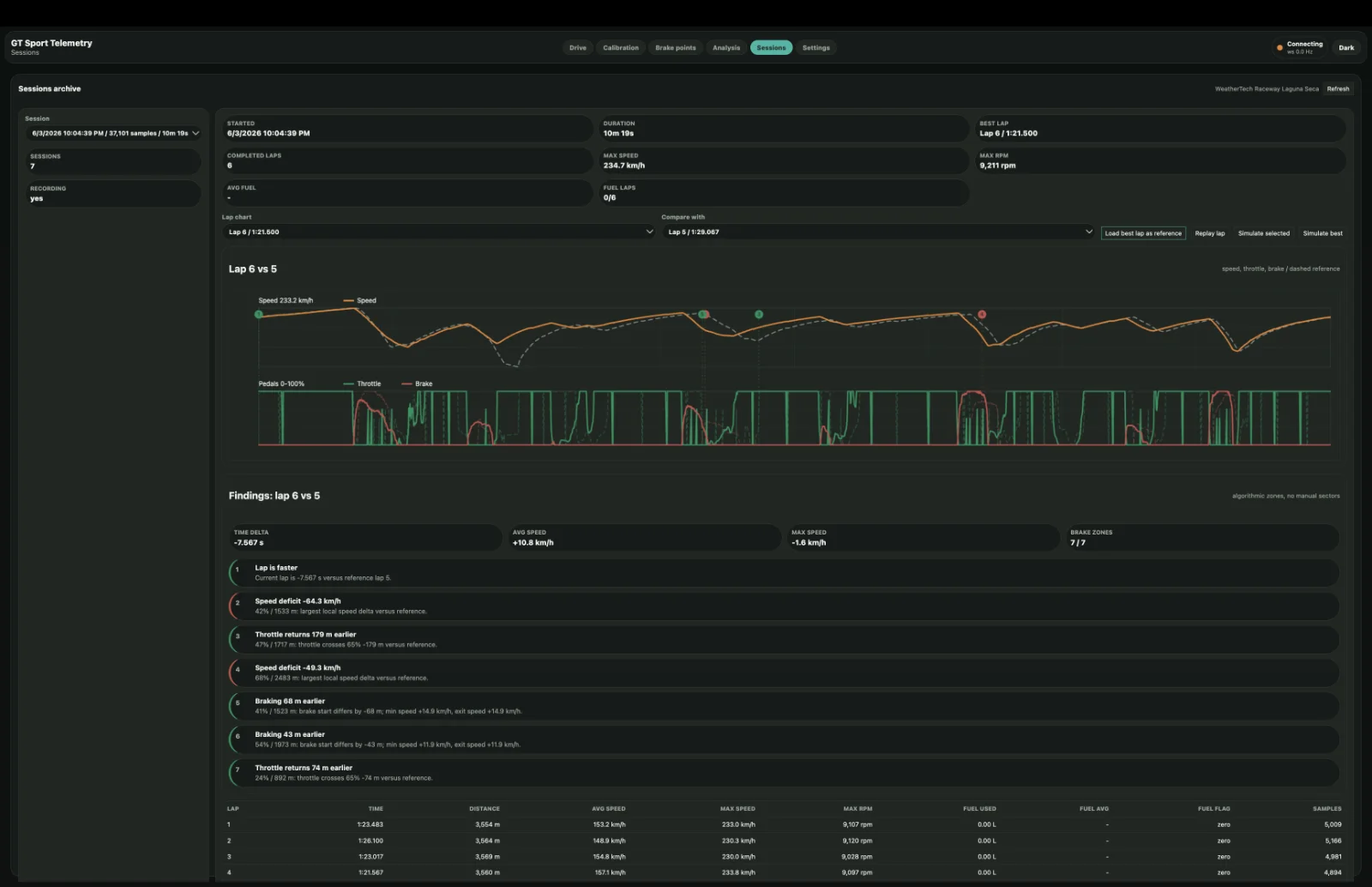
Task: Click the Best Lap 6 / 1:21.500 card
Action: (x=1160, y=129)
